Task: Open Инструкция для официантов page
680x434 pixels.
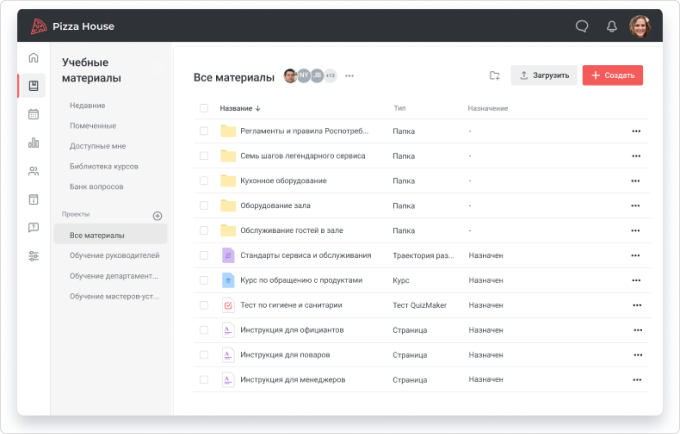Action: [292, 330]
